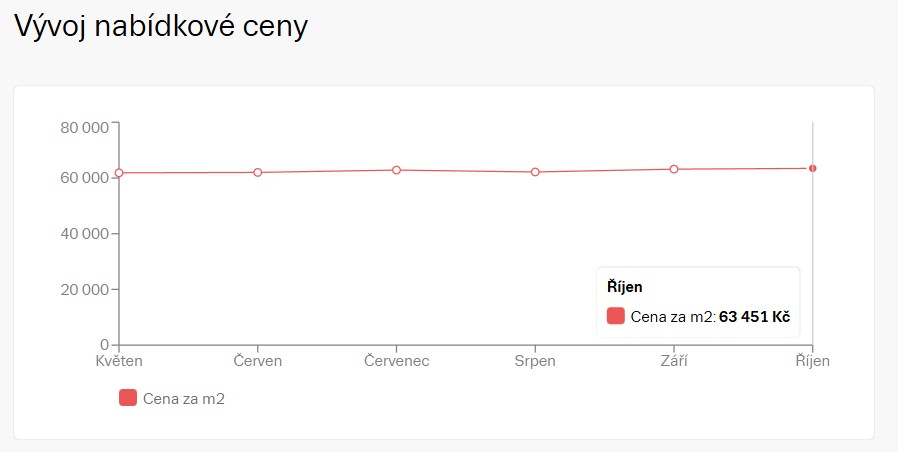Select the highlighted Říjen data point
The image size is (898, 452).
813,168
